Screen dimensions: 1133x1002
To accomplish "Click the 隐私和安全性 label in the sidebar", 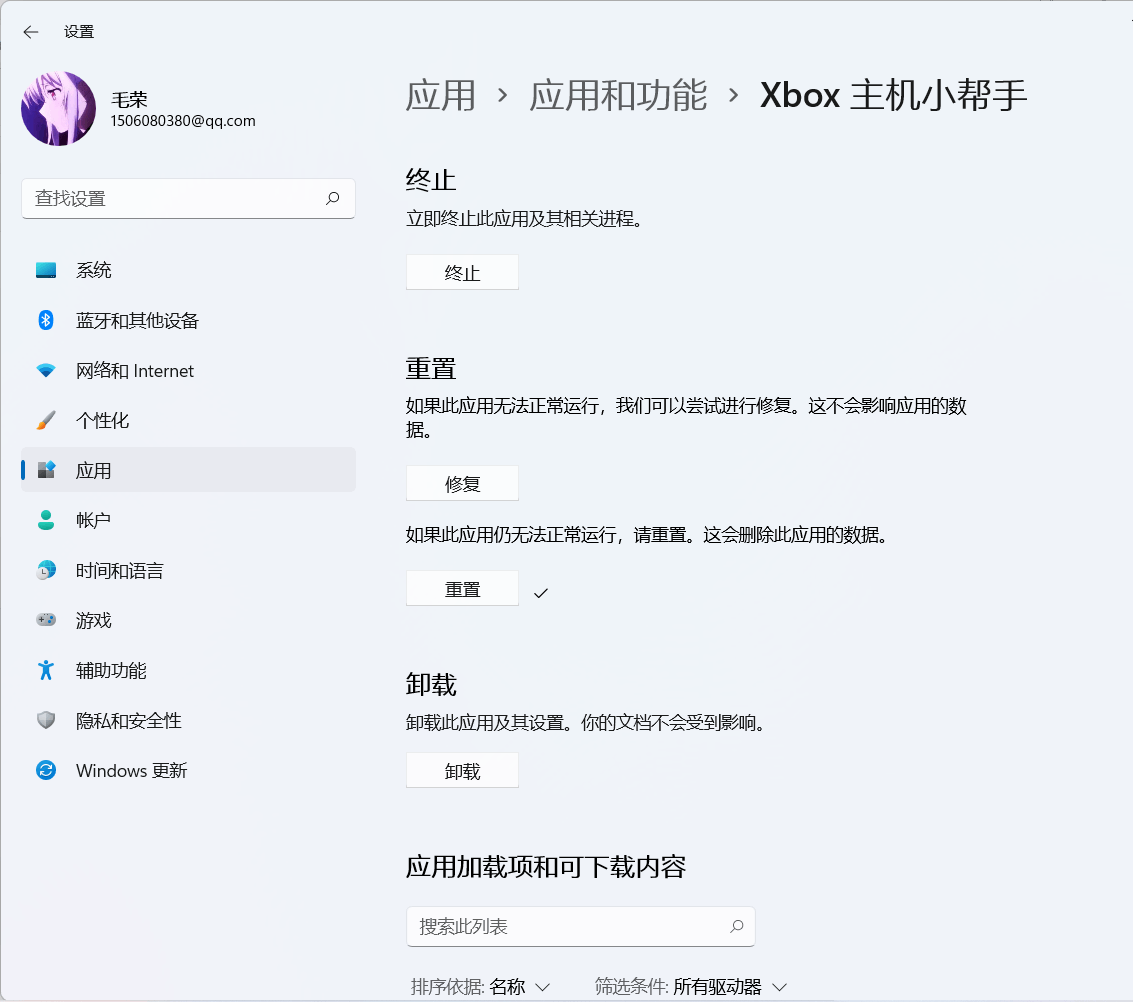I will [129, 720].
